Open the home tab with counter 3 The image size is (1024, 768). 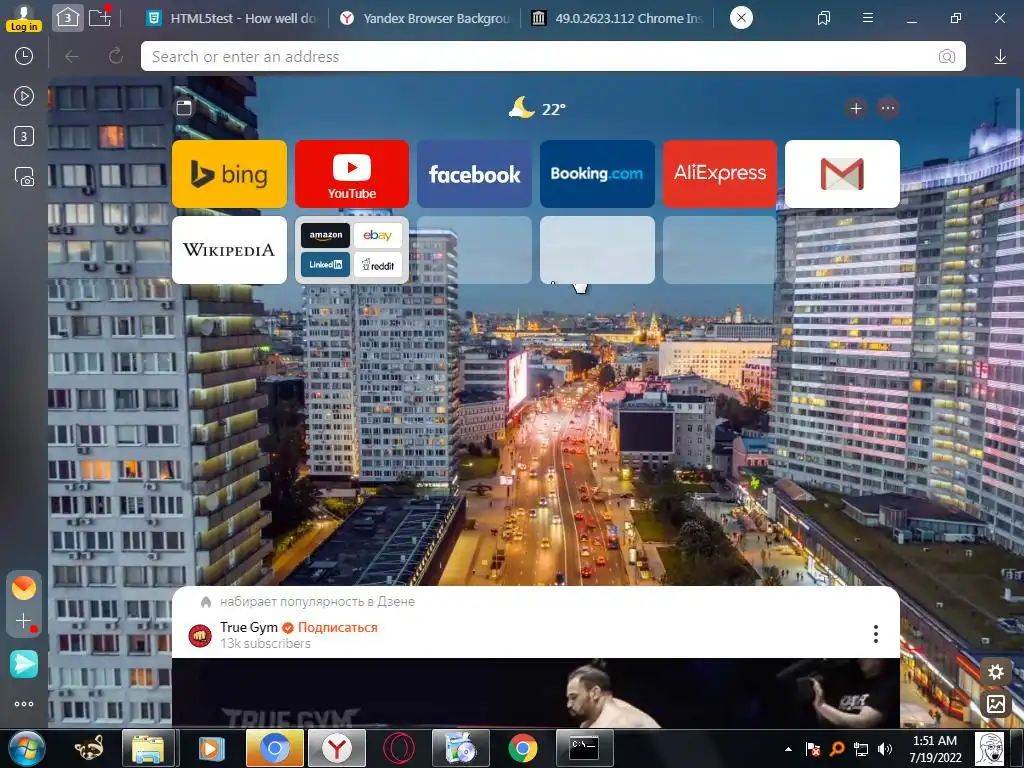click(x=68, y=18)
